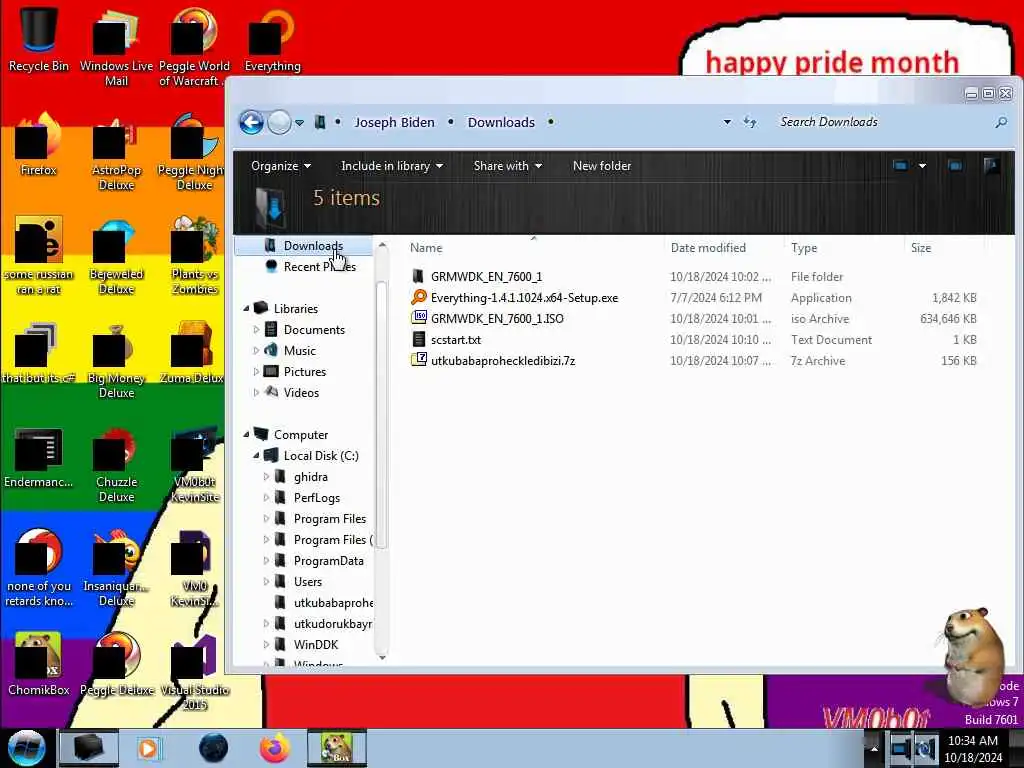1024x768 pixels.
Task: Select the Everything desktop shortcut
Action: tap(272, 39)
